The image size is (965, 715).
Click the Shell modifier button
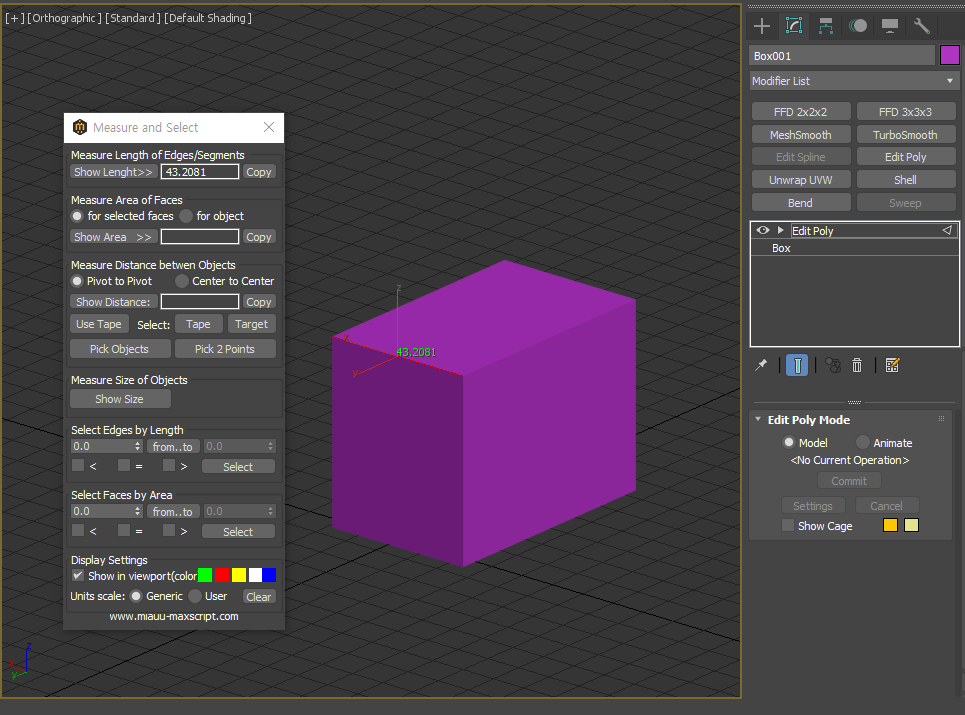point(905,180)
